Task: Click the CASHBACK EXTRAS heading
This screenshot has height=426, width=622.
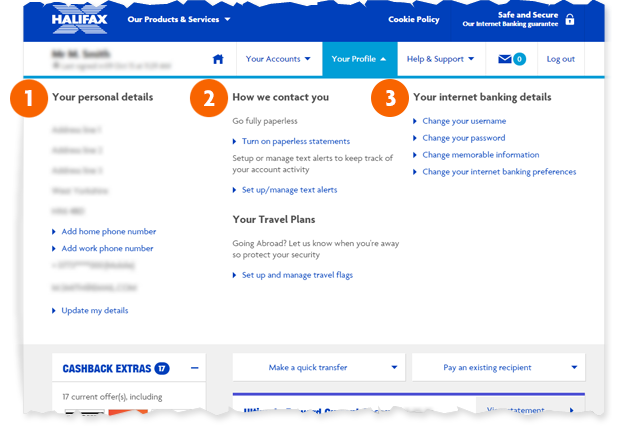Action: [107, 368]
